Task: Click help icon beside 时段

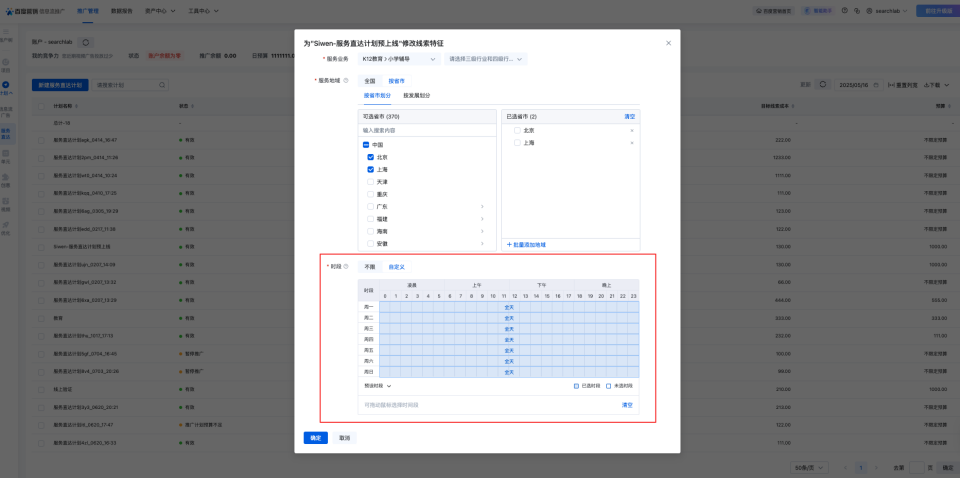Action: point(346,267)
